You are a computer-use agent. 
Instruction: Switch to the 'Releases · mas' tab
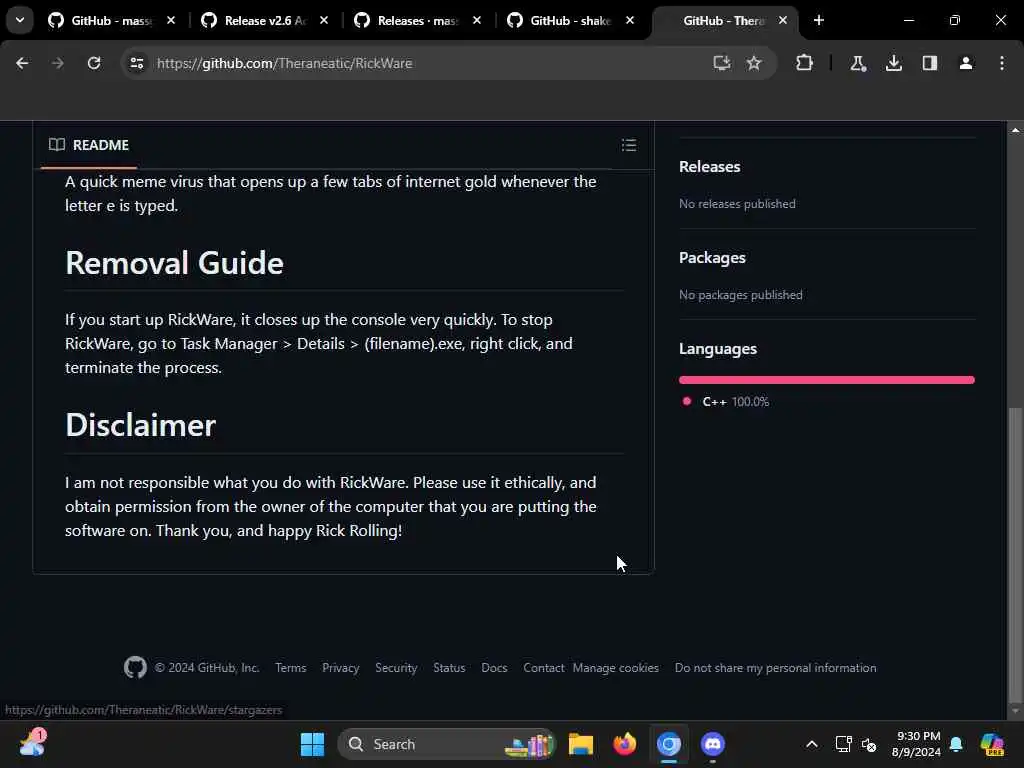pos(418,21)
